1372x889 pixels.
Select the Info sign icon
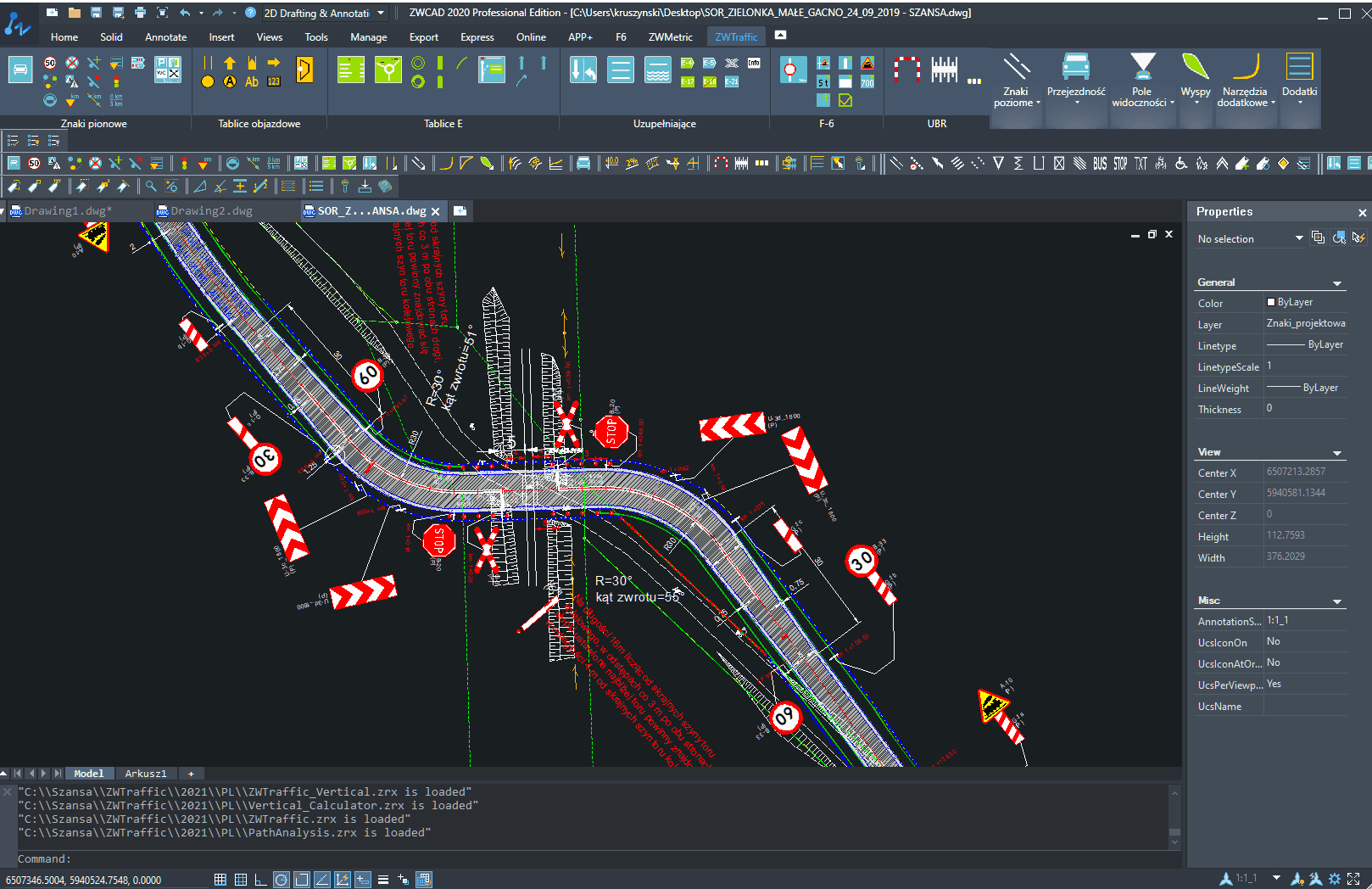(754, 63)
